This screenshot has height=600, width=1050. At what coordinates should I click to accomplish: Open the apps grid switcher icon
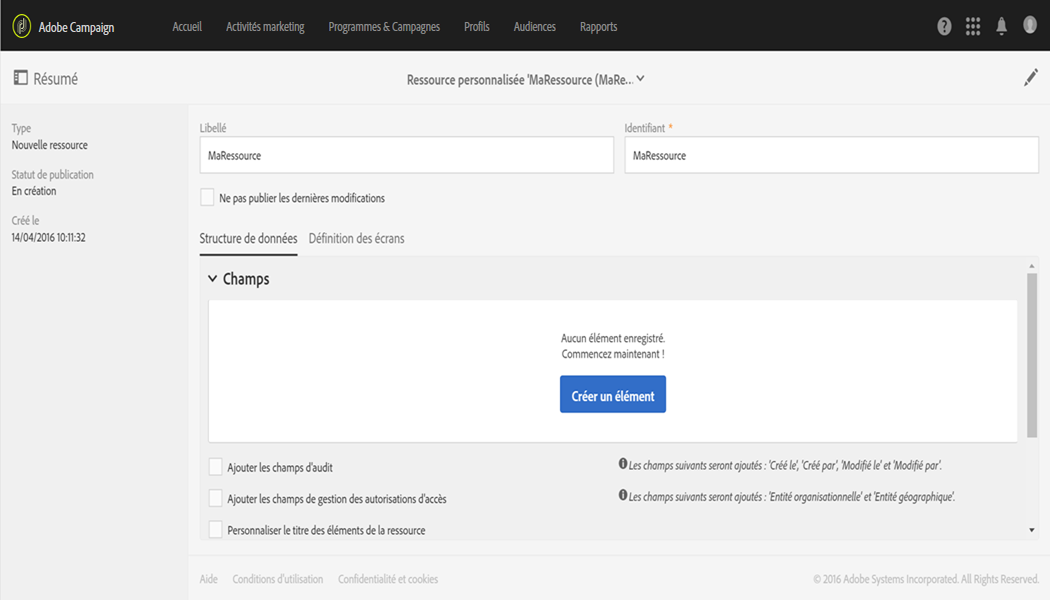click(973, 27)
